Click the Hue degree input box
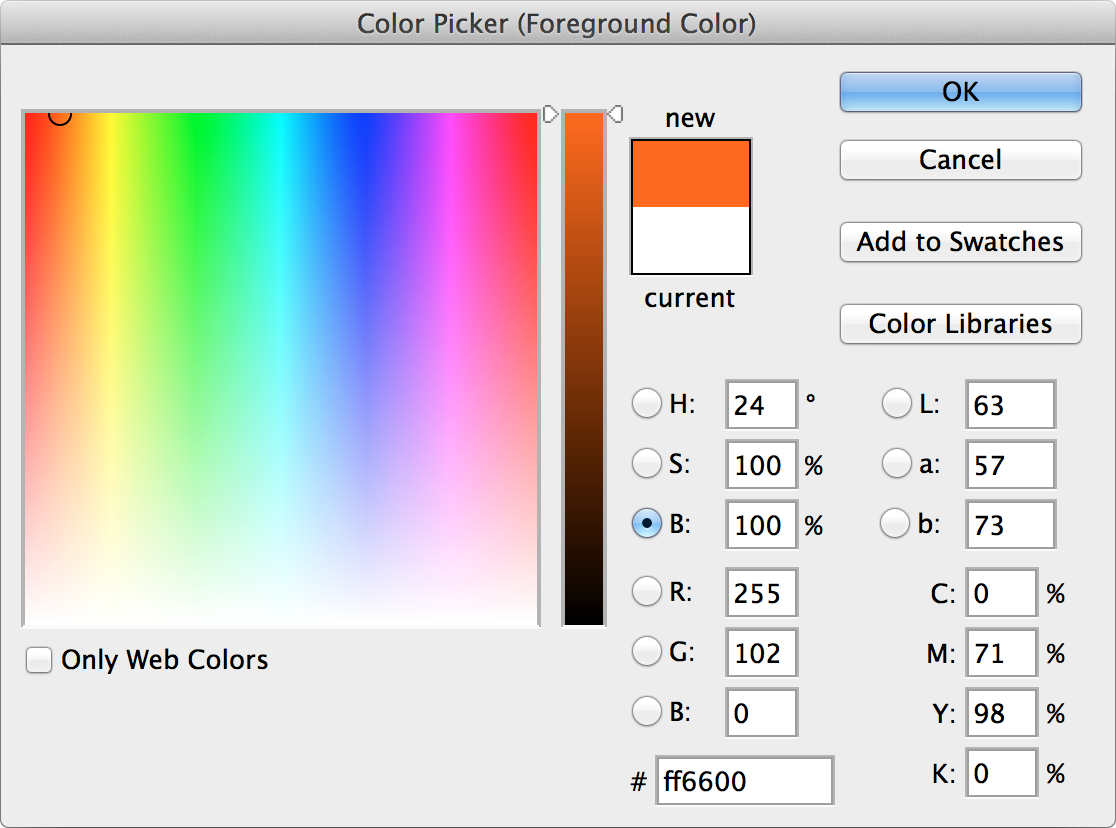Viewport: 1116px width, 828px height. pyautogui.click(x=761, y=403)
